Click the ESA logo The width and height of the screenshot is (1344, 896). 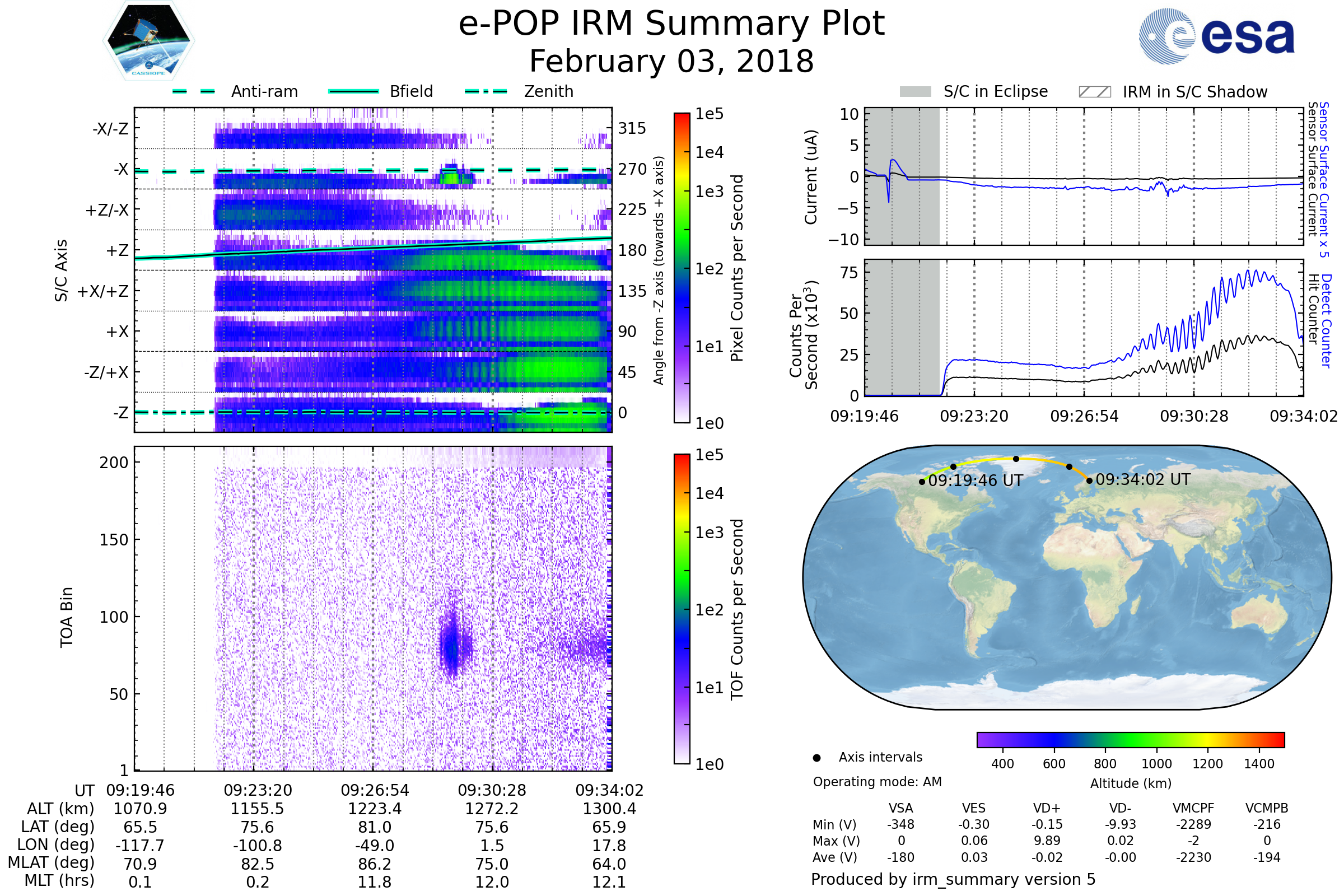pyautogui.click(x=1216, y=36)
